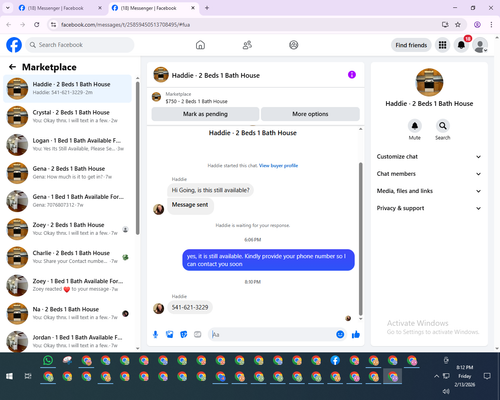The width and height of the screenshot is (500, 400).
Task: Select the second Messenger browser tab
Action: click(153, 8)
